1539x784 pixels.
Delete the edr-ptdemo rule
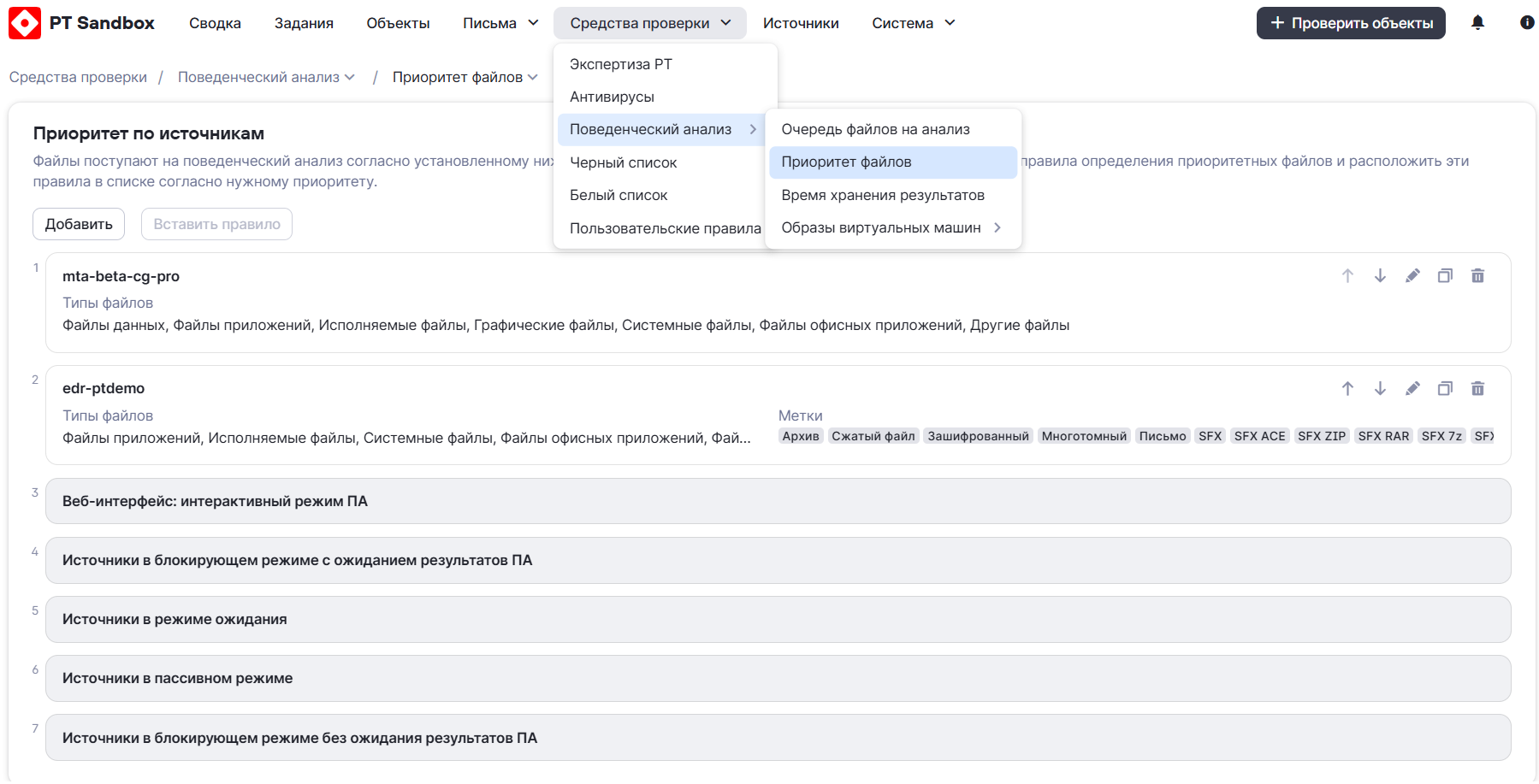[x=1477, y=389]
